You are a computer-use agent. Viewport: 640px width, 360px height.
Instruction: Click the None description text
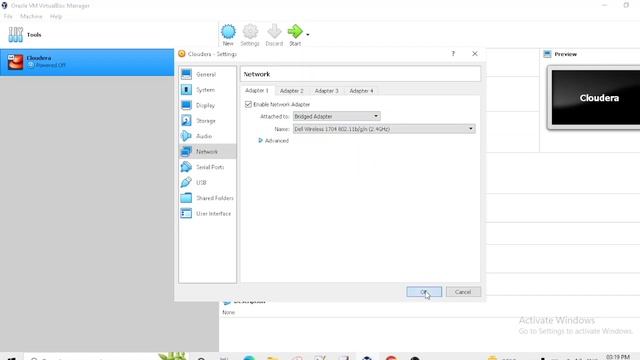pyautogui.click(x=229, y=312)
